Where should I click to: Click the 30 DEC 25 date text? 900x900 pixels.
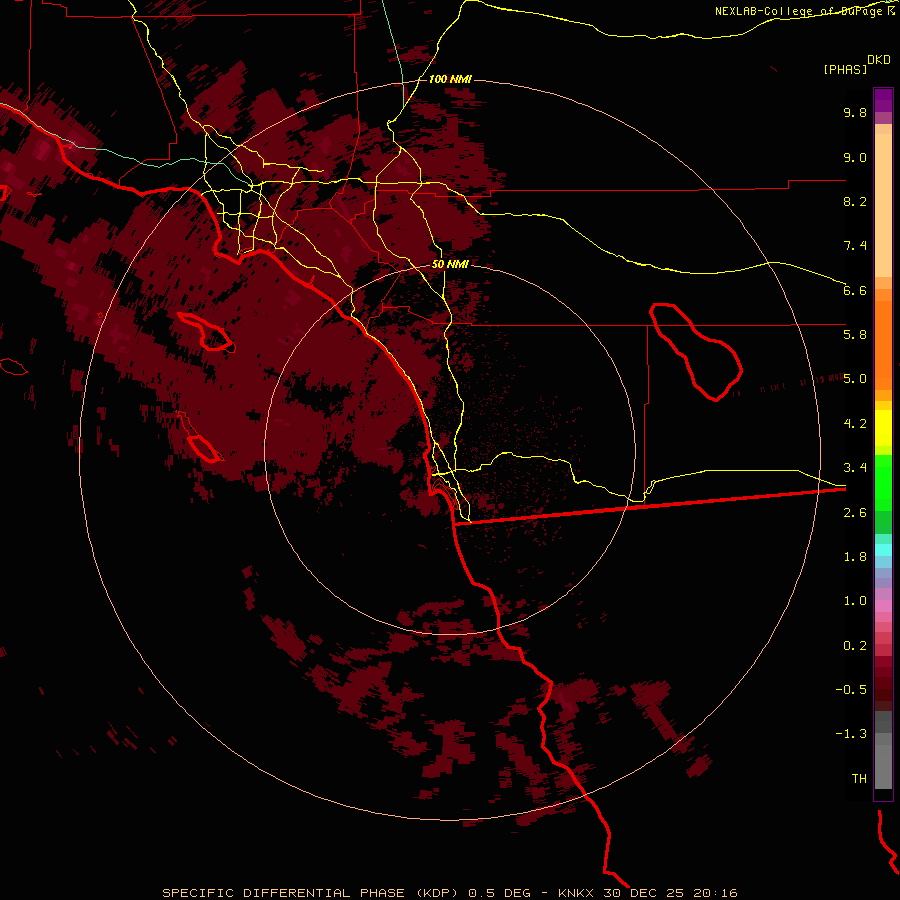point(643,893)
